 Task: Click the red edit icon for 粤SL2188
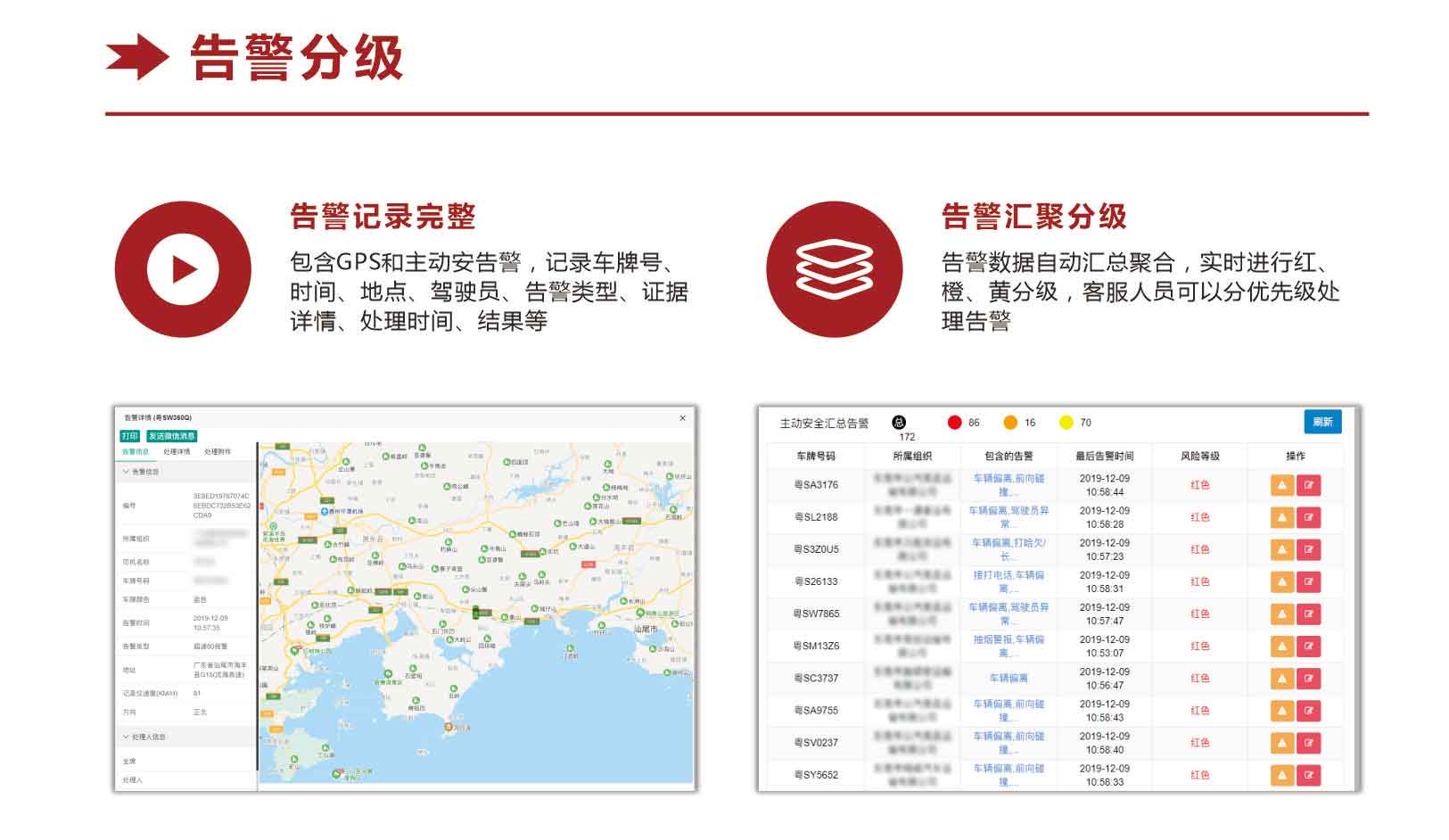1308,517
